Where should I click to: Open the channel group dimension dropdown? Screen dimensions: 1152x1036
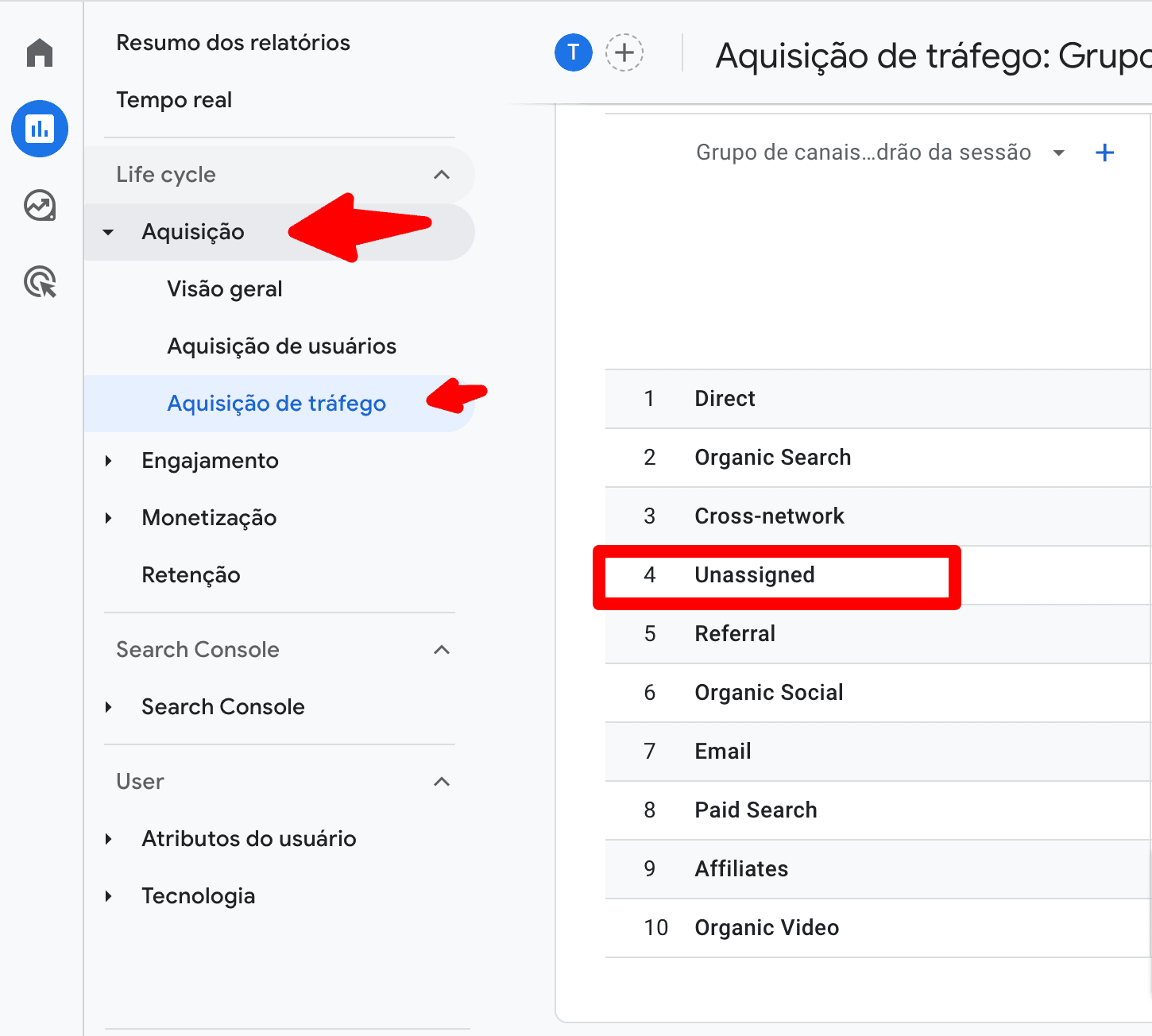1058,153
